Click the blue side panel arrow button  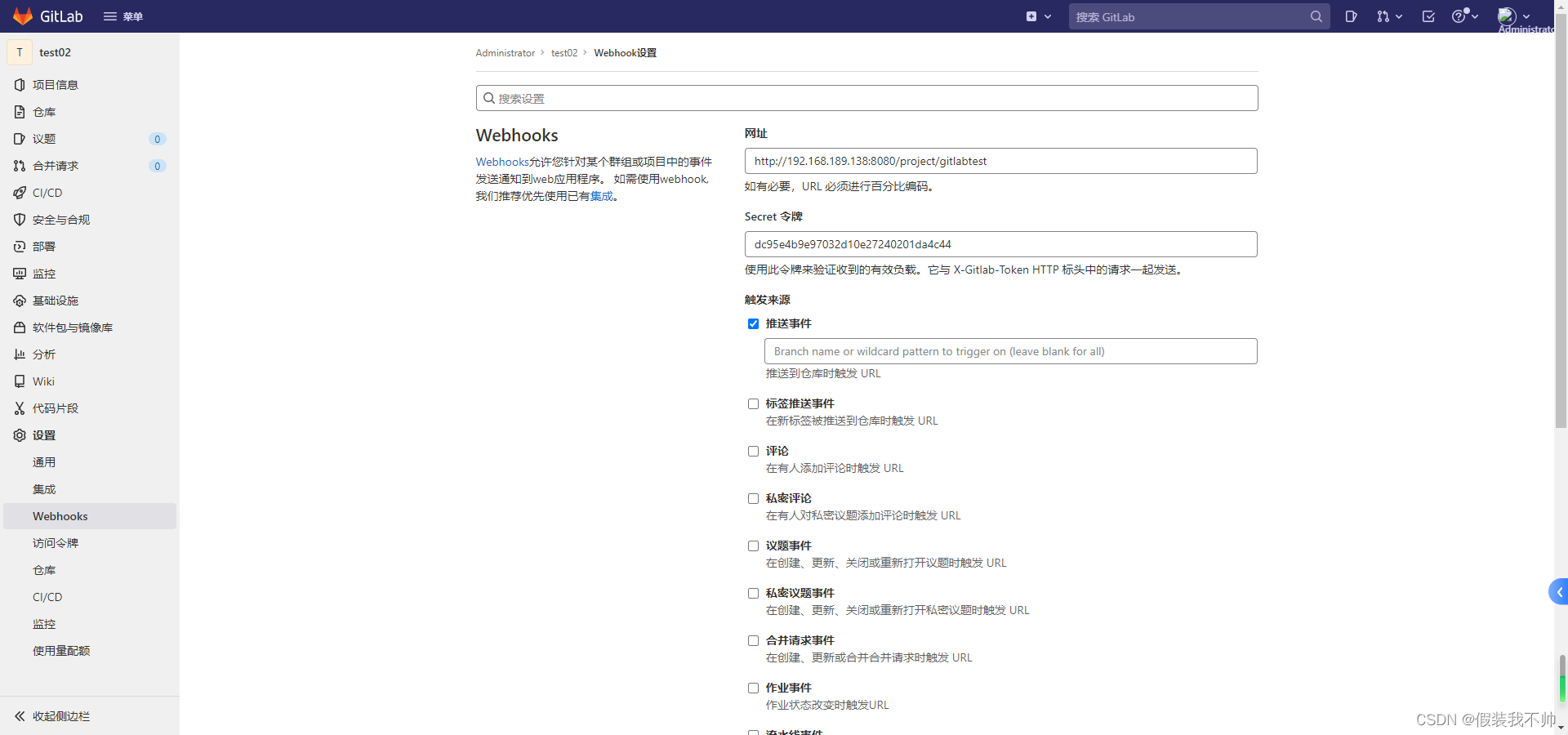1558,592
